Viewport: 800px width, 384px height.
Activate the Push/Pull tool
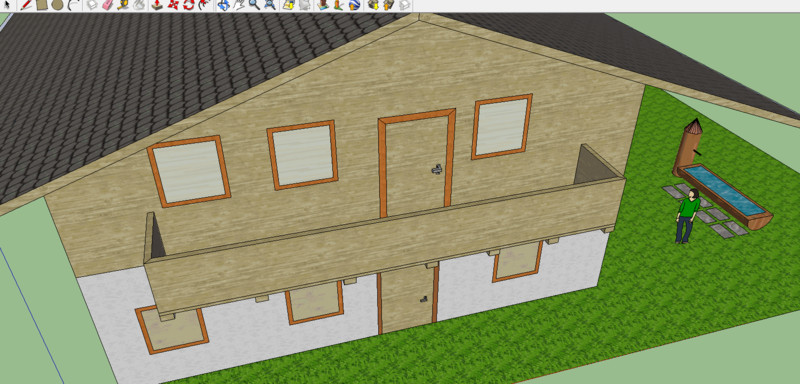tap(157, 5)
